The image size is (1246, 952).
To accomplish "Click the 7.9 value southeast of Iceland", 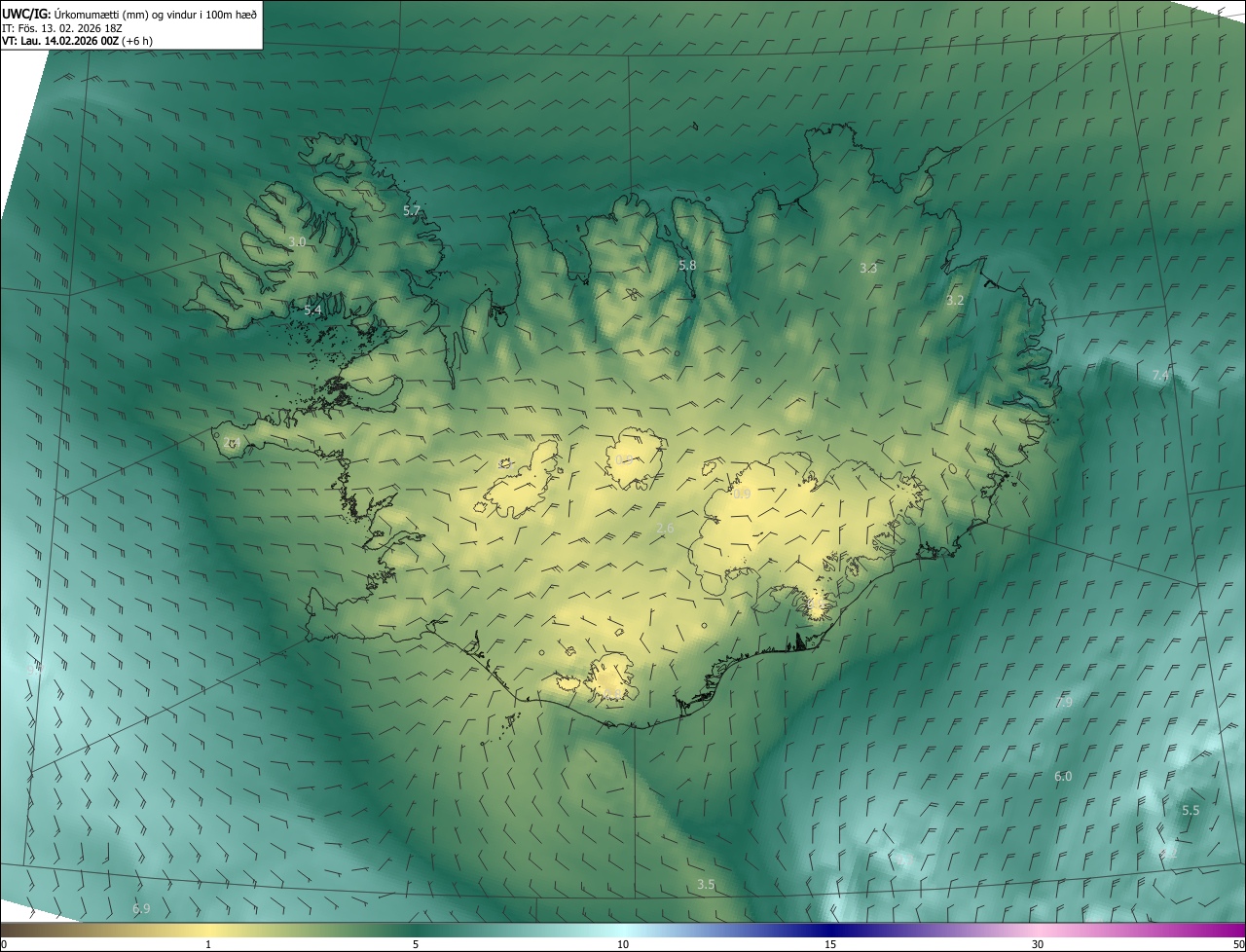I will point(1064,702).
